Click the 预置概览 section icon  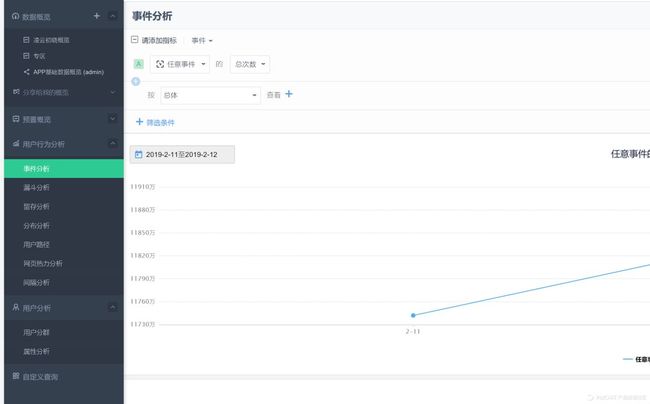pos(16,119)
